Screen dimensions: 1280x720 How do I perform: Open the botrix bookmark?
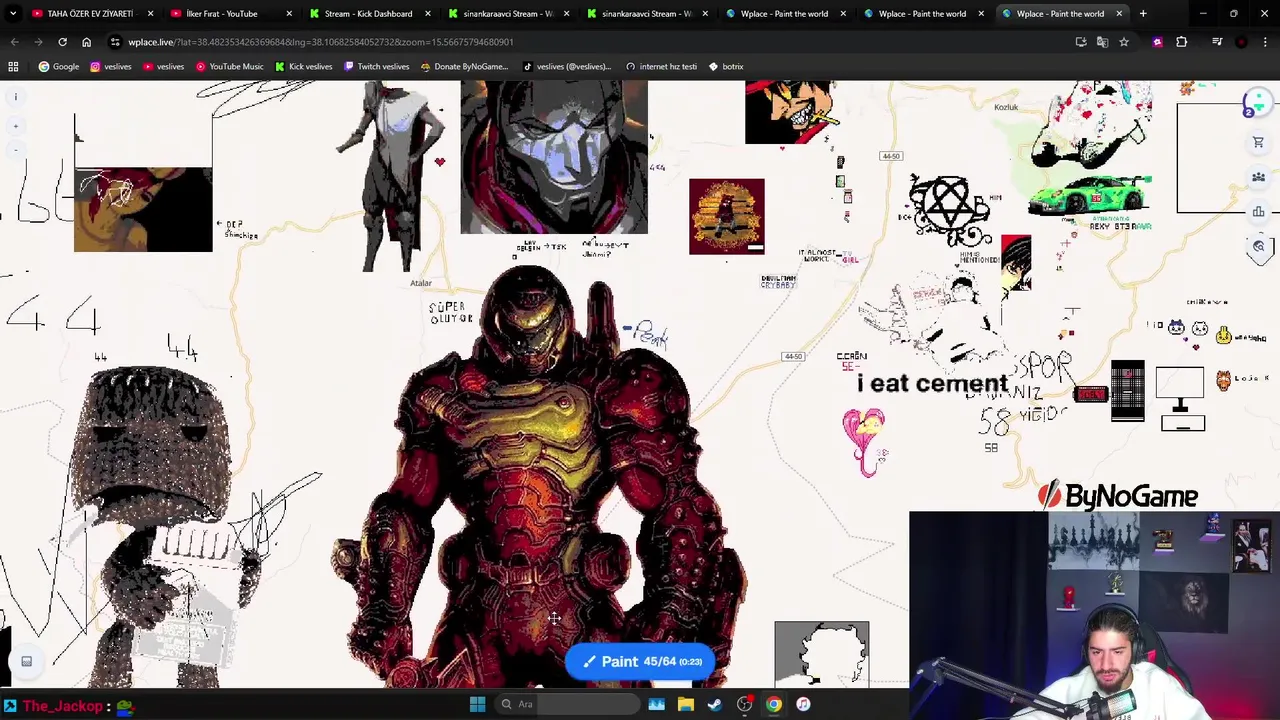[726, 66]
